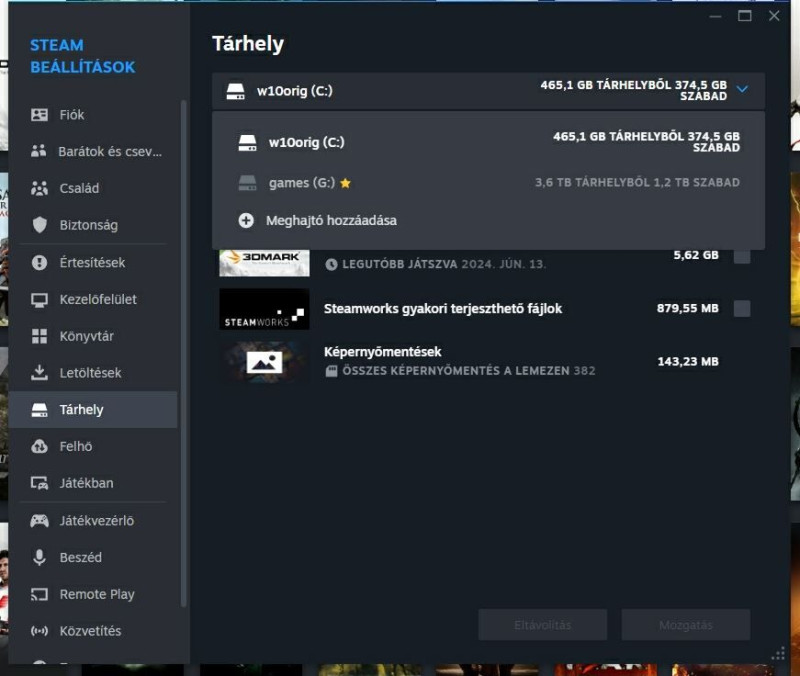The image size is (800, 676).
Task: Open the Fiók settings page
Action: click(93, 115)
